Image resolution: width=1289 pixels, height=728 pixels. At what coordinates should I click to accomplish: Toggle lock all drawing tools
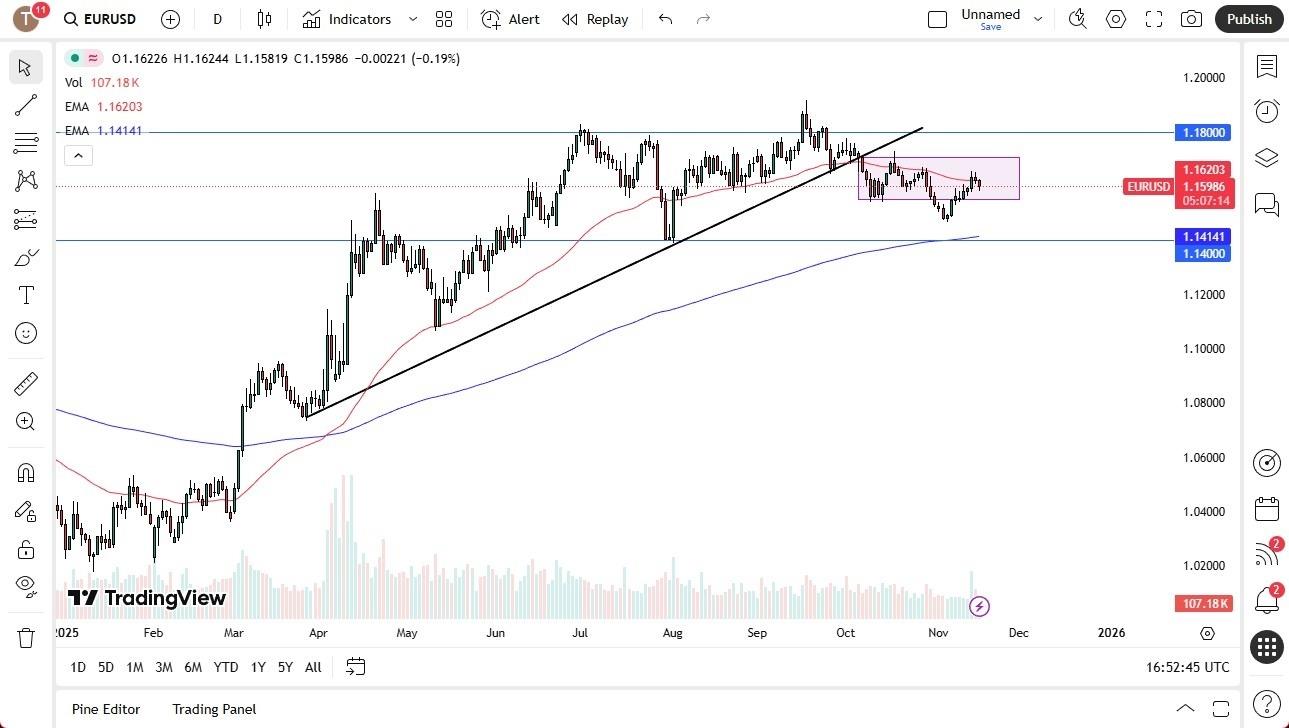(x=26, y=549)
